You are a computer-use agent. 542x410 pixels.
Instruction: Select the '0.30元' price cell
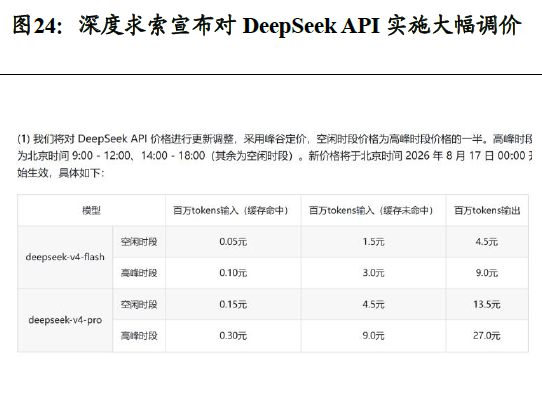coord(233,335)
